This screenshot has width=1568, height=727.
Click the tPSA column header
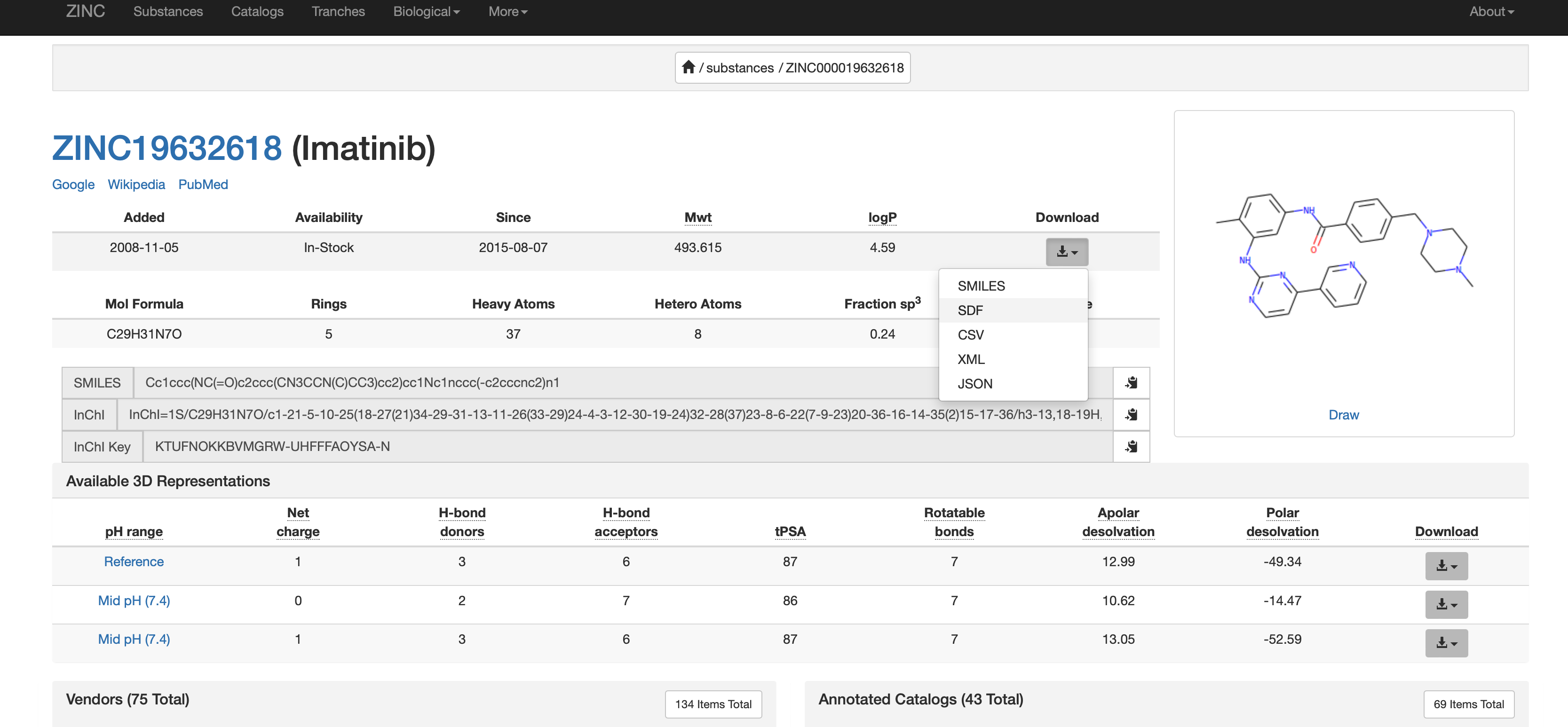tap(790, 532)
